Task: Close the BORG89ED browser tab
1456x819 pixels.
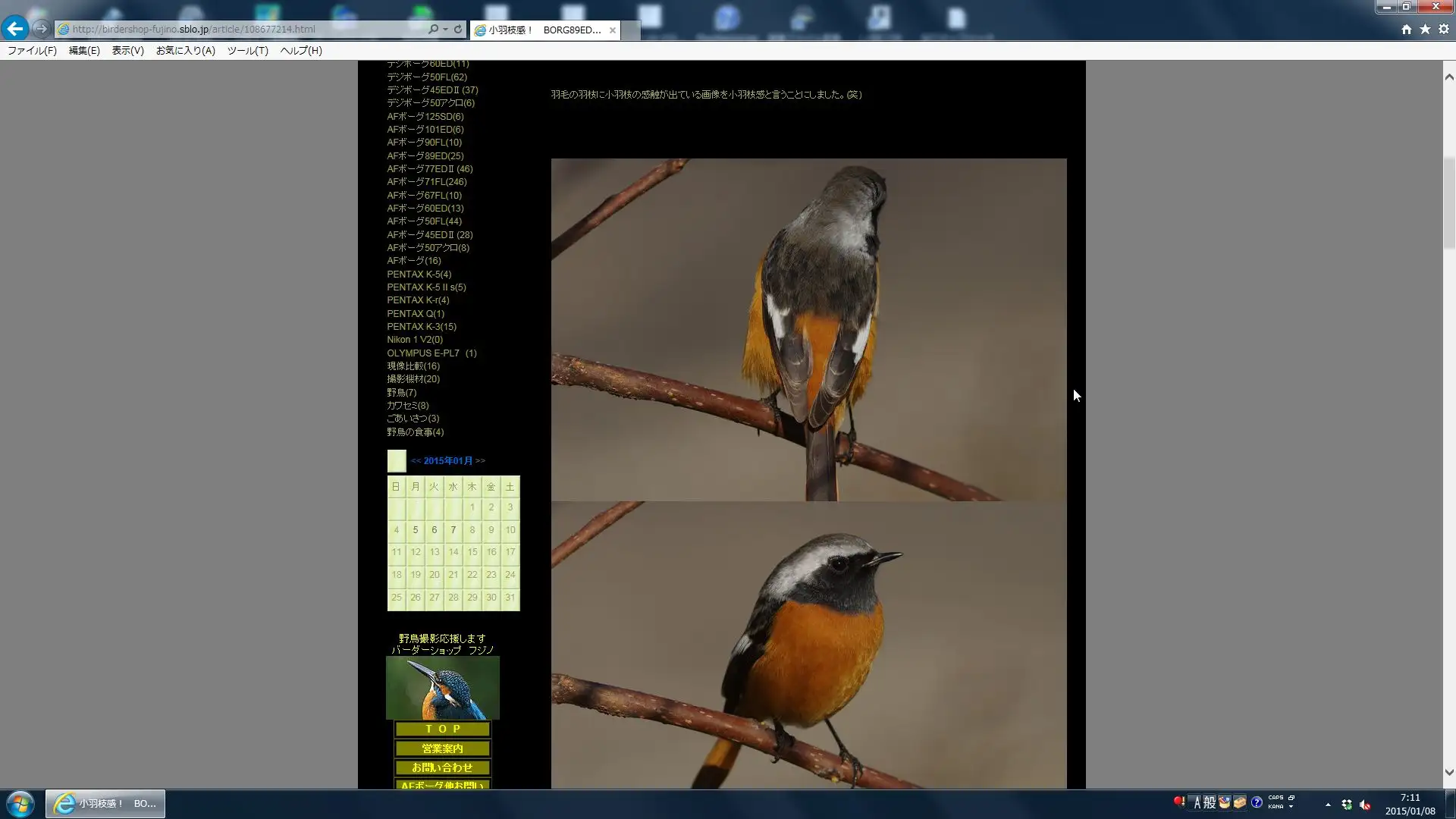Action: (613, 30)
